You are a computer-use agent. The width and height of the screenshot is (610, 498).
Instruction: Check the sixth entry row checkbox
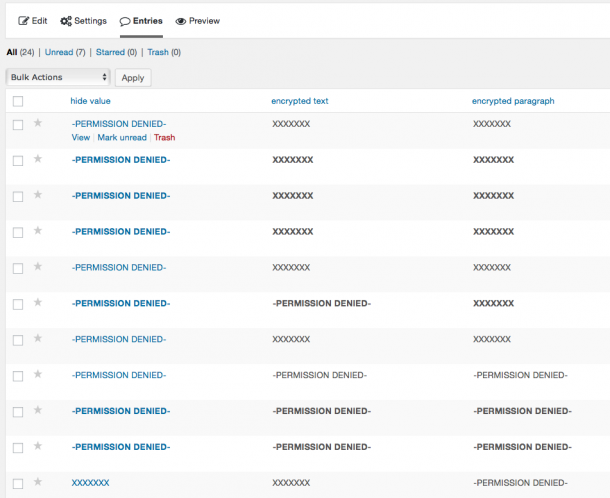point(18,304)
